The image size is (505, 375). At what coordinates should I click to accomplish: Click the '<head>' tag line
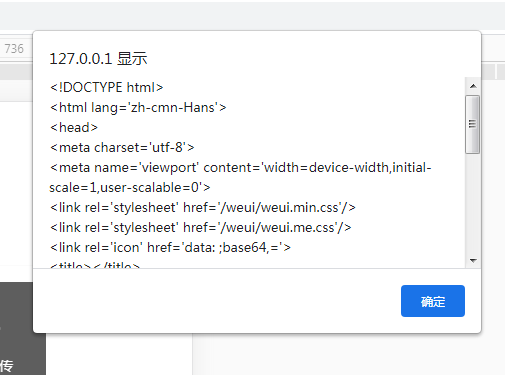74,127
